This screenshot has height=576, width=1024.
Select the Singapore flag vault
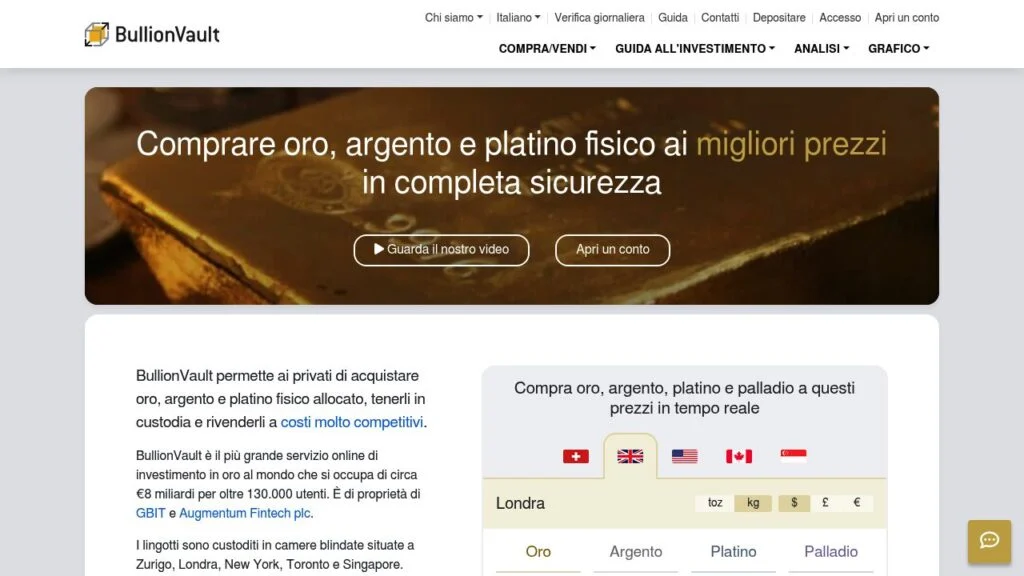click(x=793, y=456)
